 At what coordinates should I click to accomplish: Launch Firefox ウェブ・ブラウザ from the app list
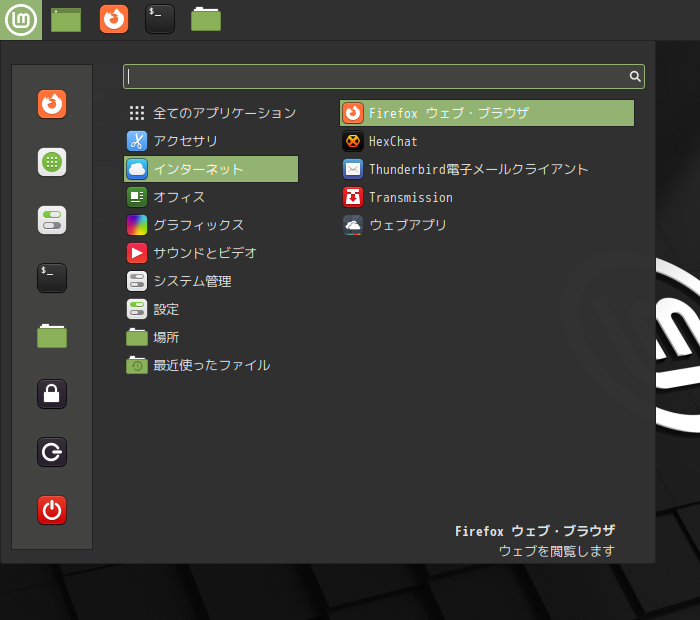coord(487,113)
